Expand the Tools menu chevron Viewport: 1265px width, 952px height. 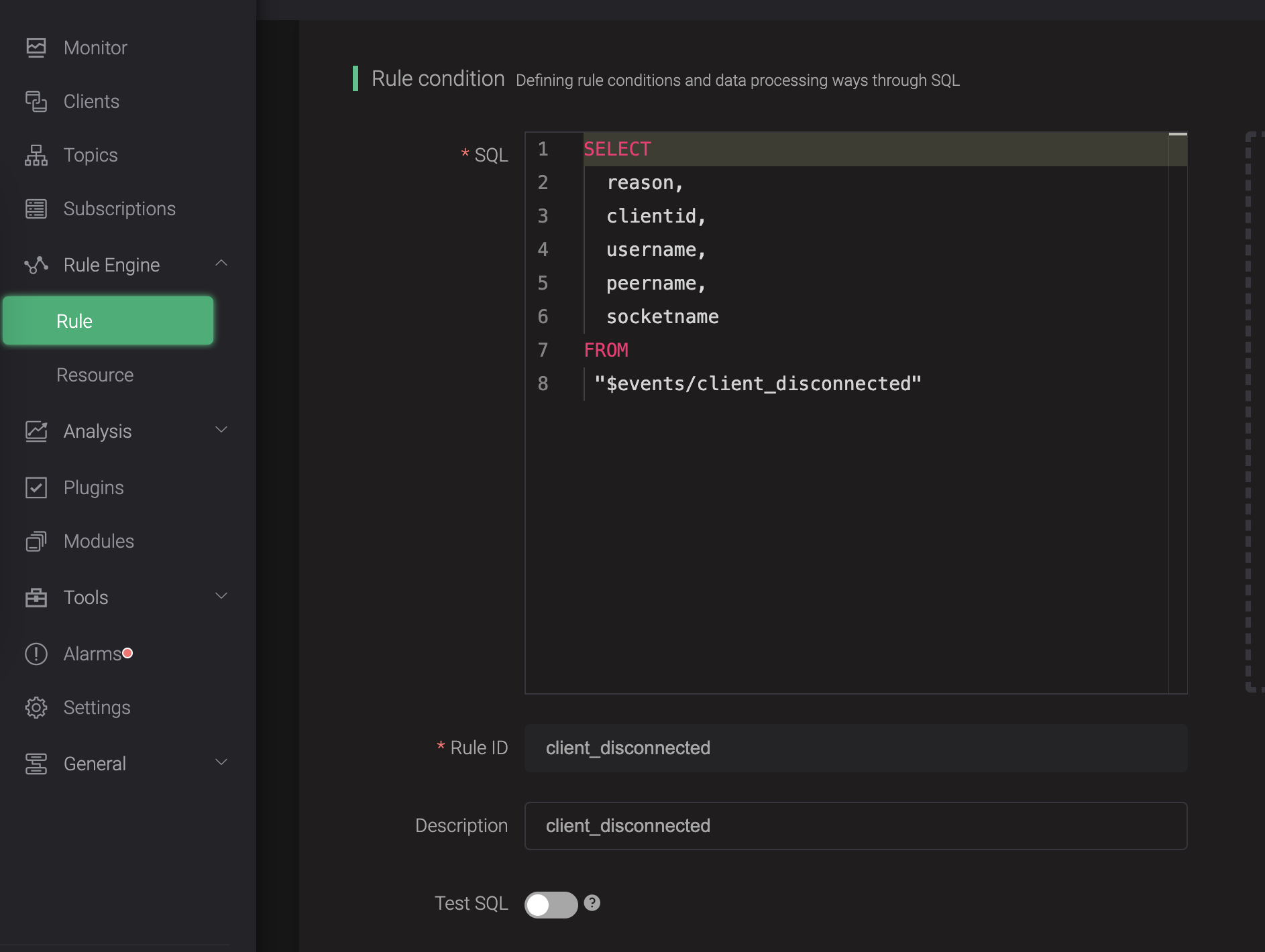click(221, 596)
